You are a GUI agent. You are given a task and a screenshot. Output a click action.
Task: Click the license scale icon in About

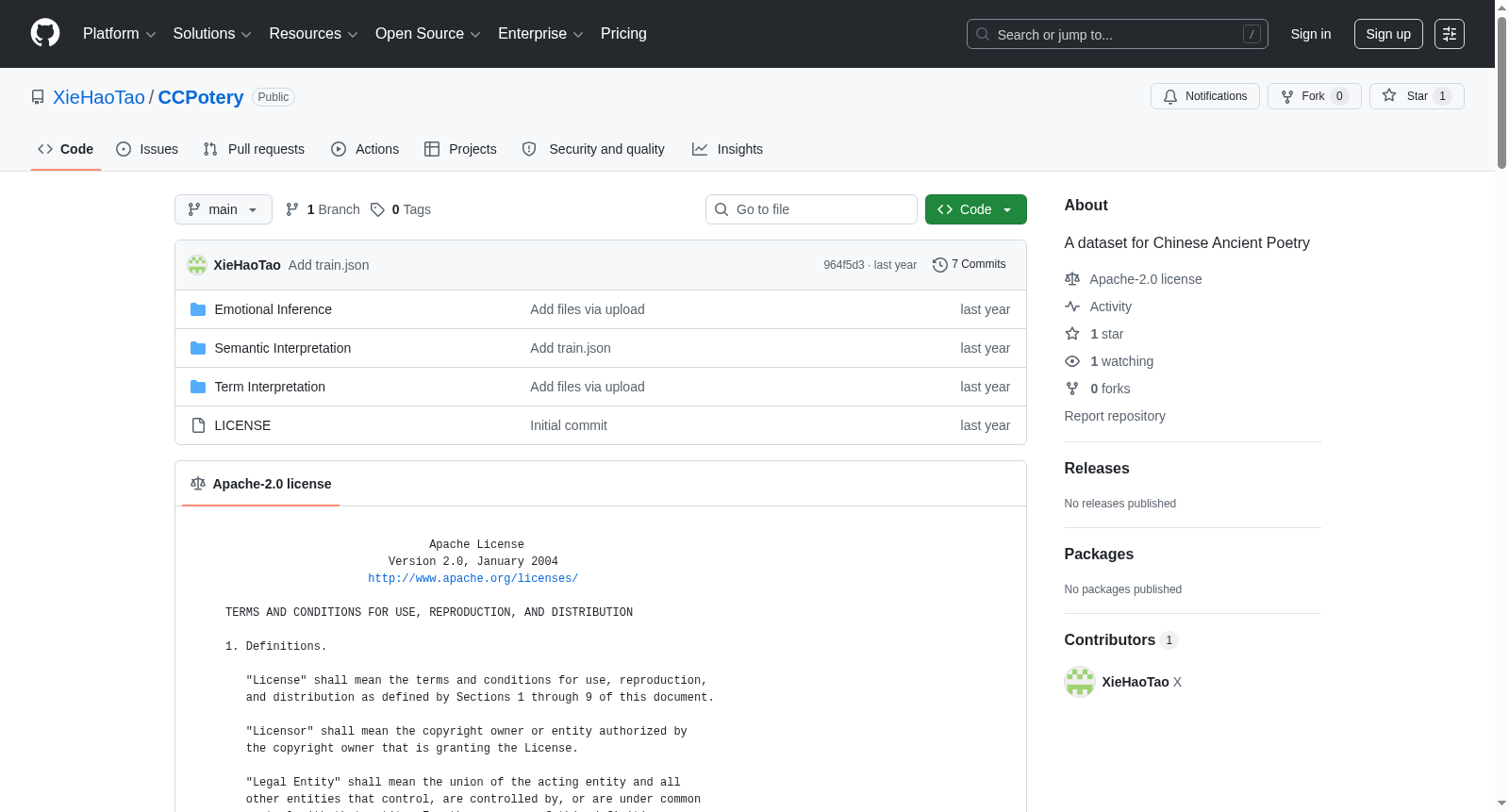pos(1072,279)
